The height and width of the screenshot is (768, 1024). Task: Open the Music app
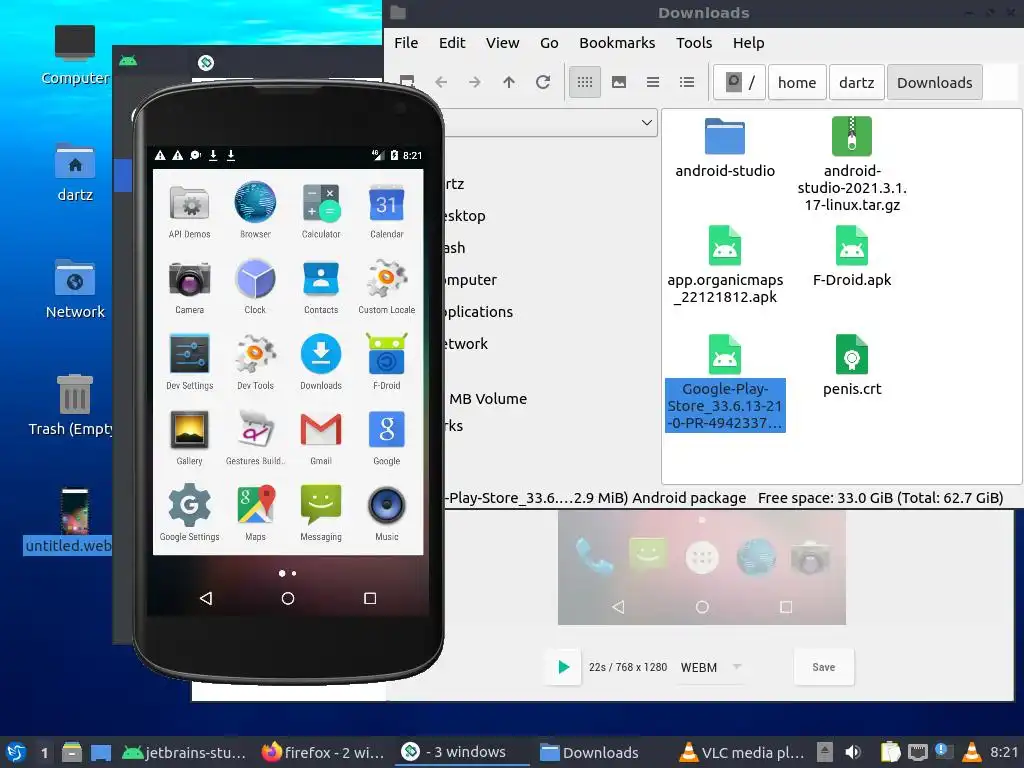point(387,513)
